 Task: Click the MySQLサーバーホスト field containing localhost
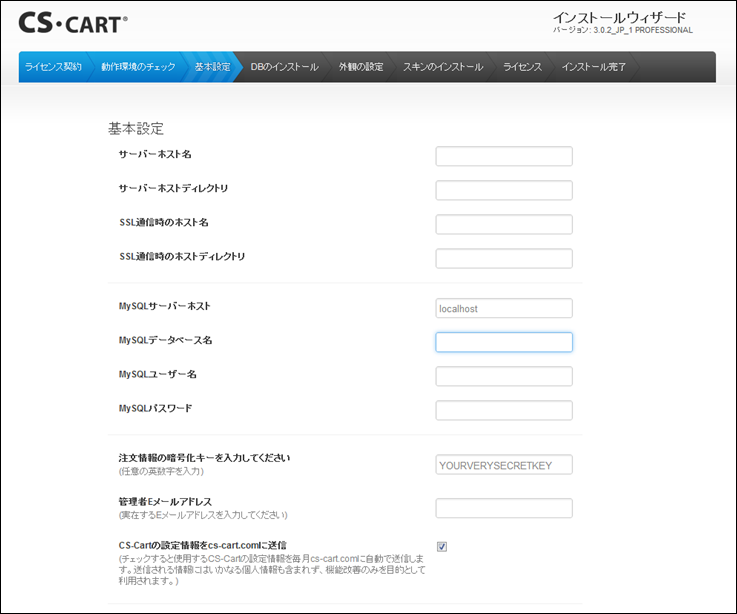[504, 308]
